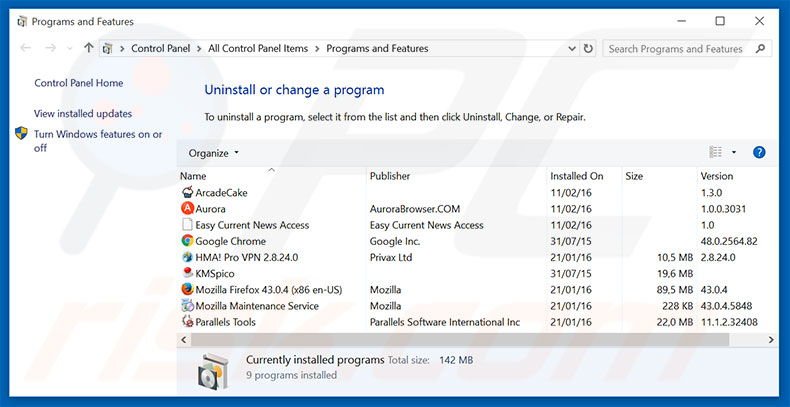This screenshot has height=407, width=790.
Task: Click version 48.0.2564.82
Action: pyautogui.click(x=729, y=241)
